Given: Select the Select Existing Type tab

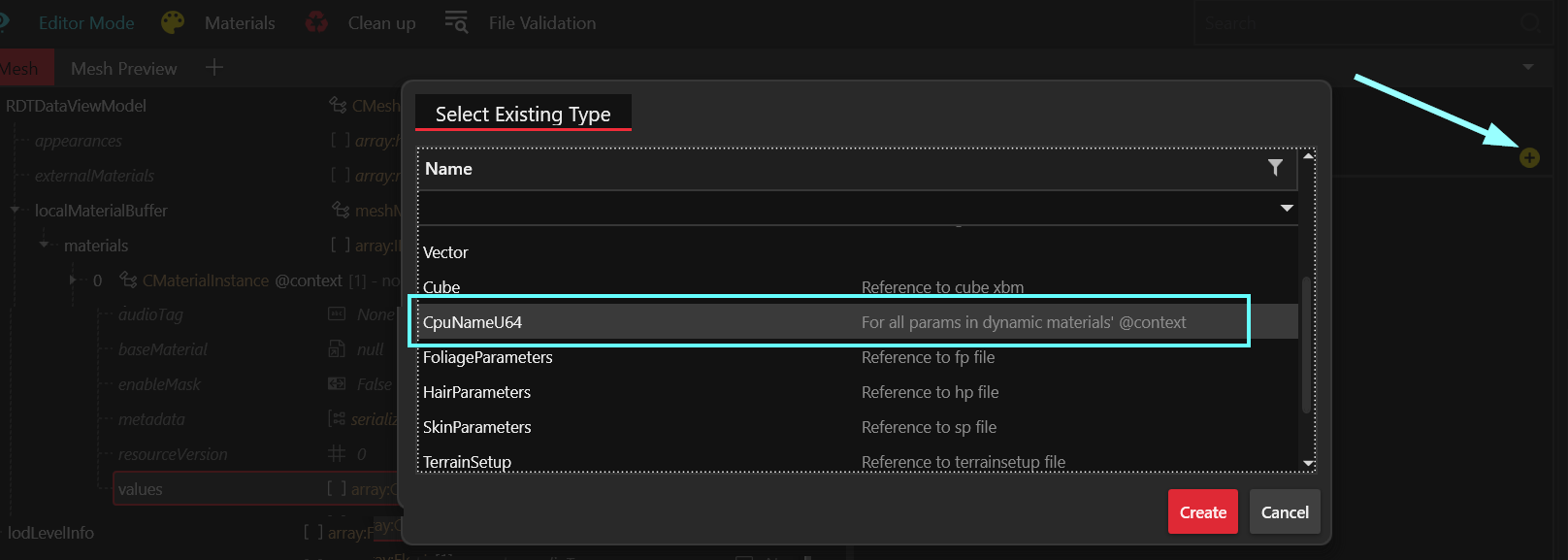Looking at the screenshot, I should tap(523, 115).
